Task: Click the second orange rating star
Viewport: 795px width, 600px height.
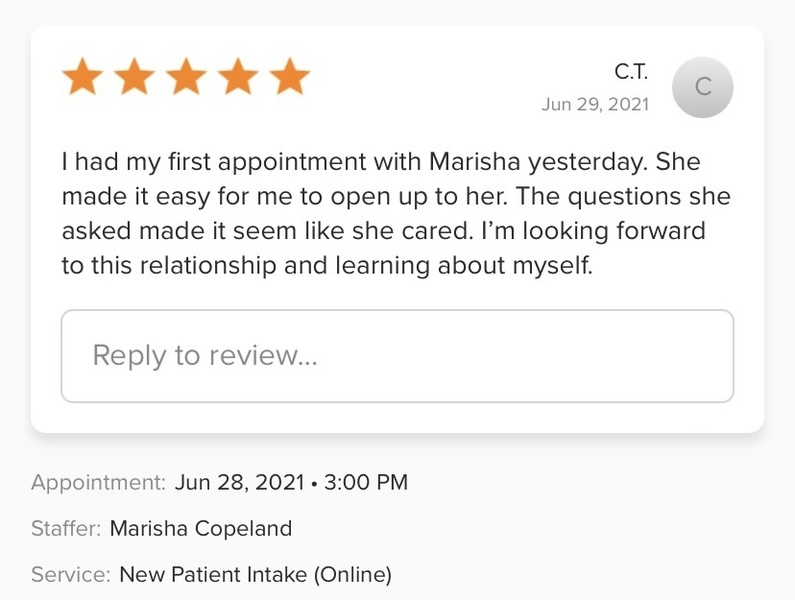Action: pyautogui.click(x=133, y=77)
